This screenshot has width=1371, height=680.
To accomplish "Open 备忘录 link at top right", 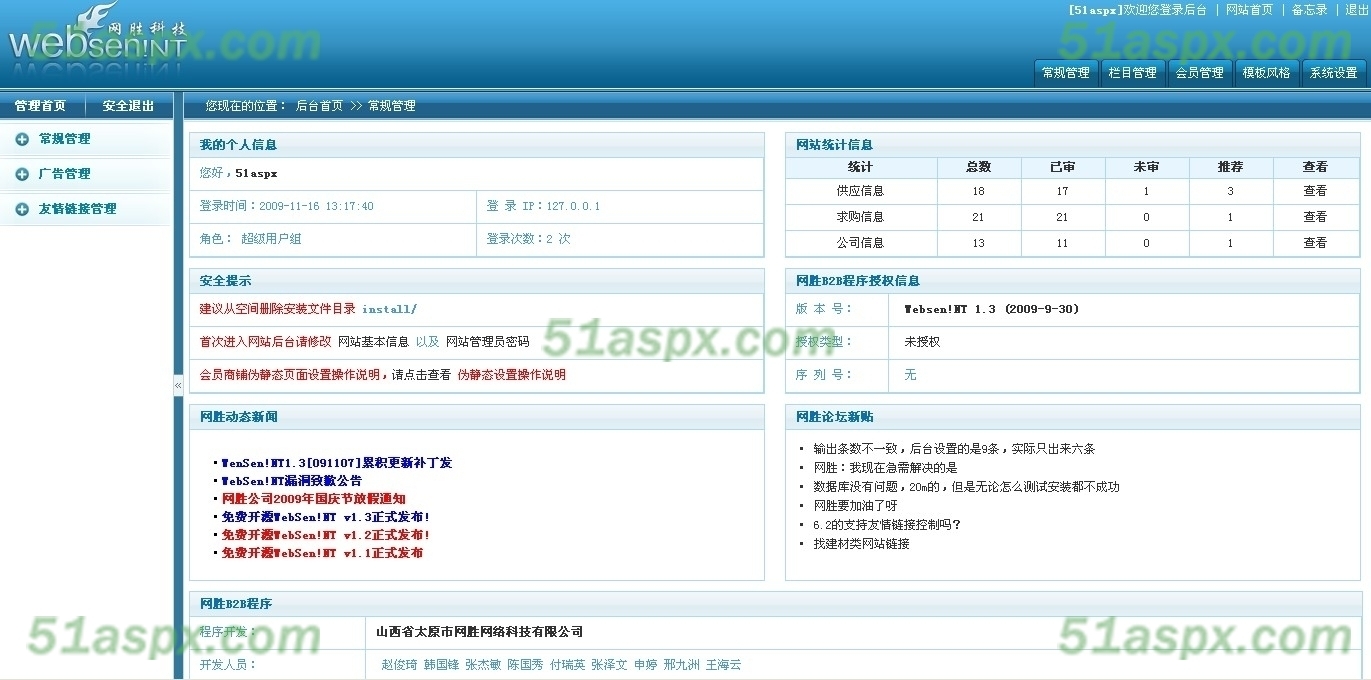I will (1309, 10).
